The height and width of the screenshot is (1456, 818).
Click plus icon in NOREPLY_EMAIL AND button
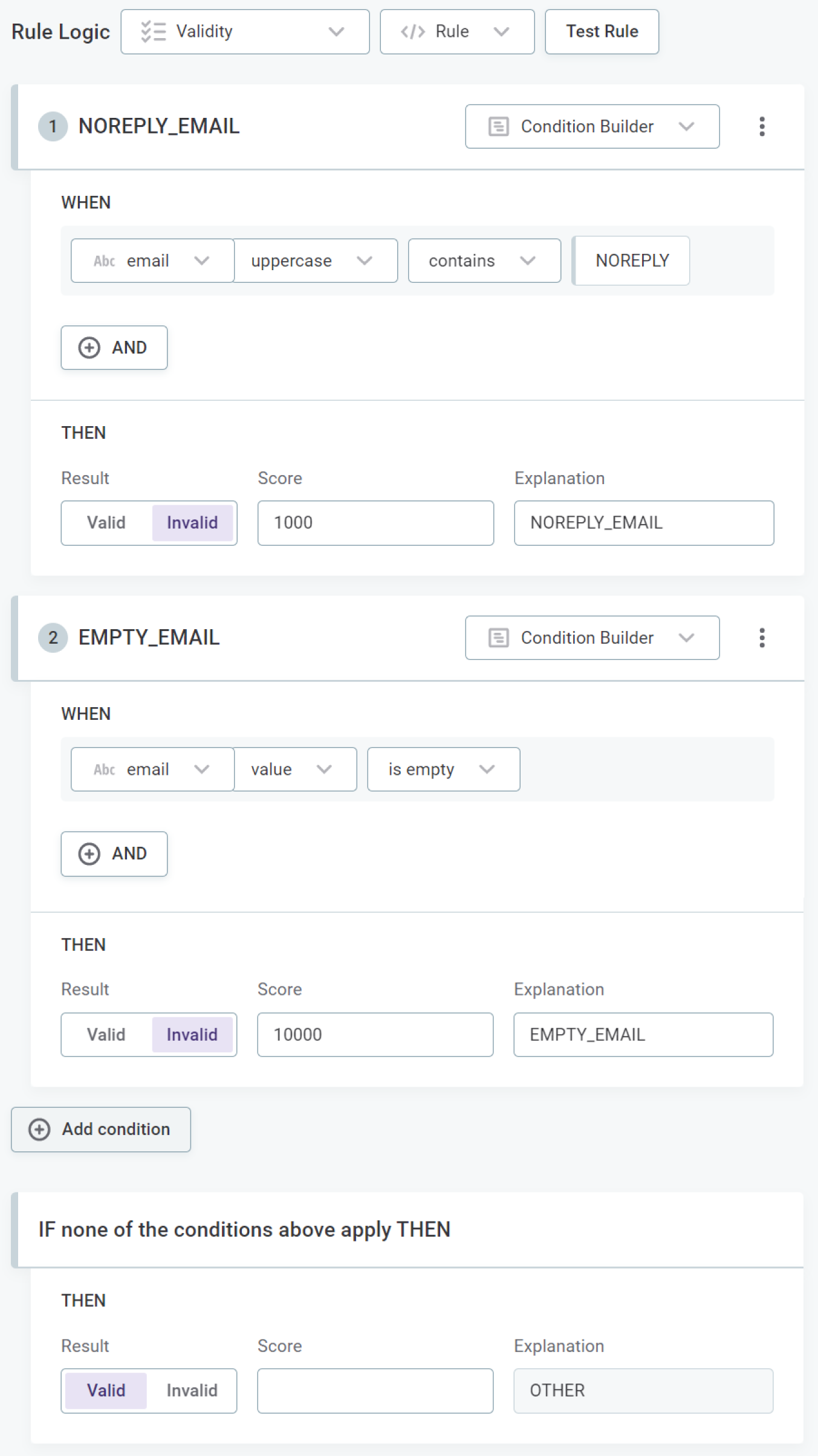click(89, 348)
